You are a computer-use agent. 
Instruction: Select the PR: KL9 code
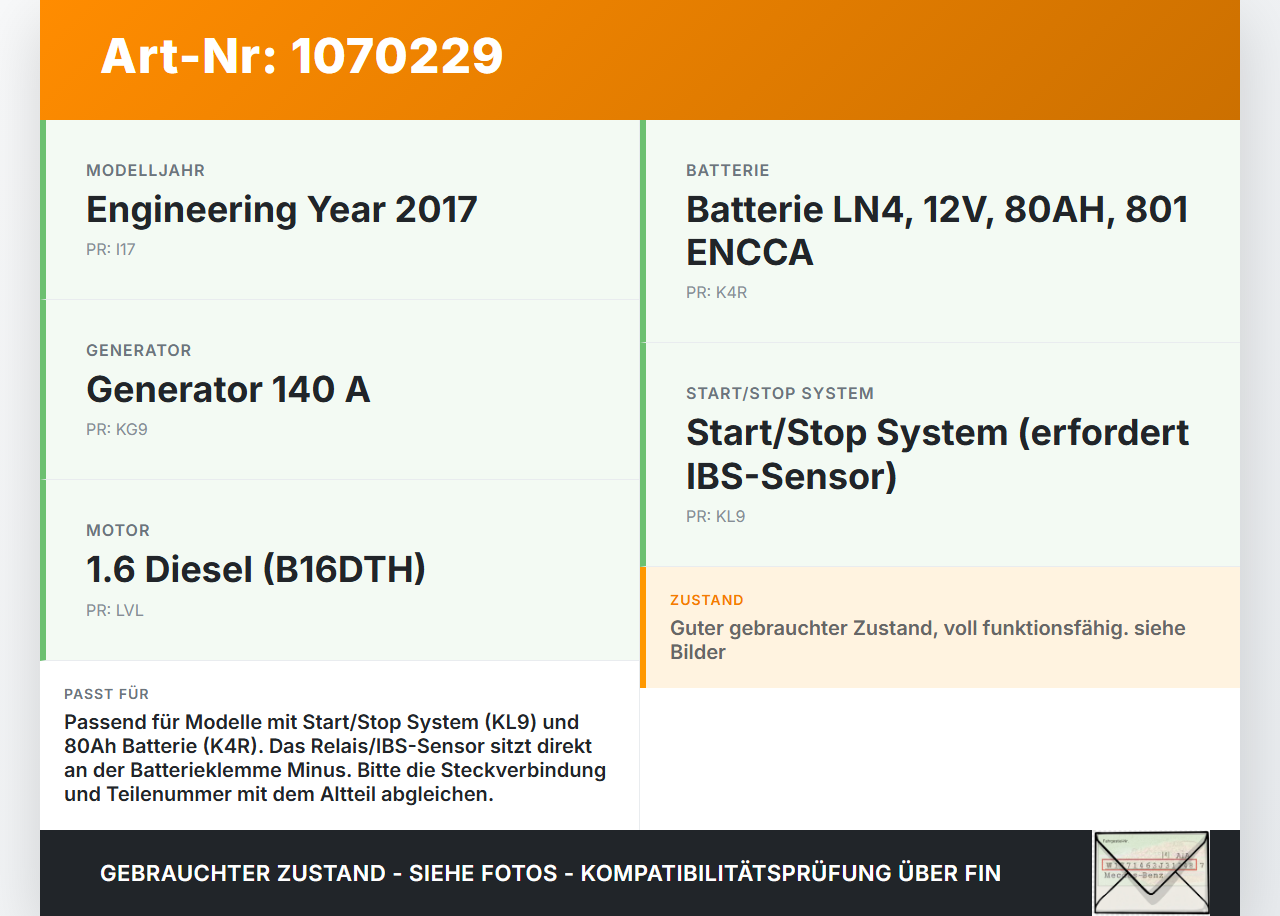pos(716,516)
